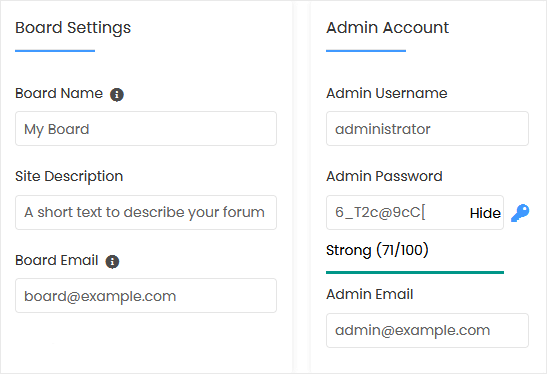
Task: Click into the Site Description text box
Action: coord(146,212)
